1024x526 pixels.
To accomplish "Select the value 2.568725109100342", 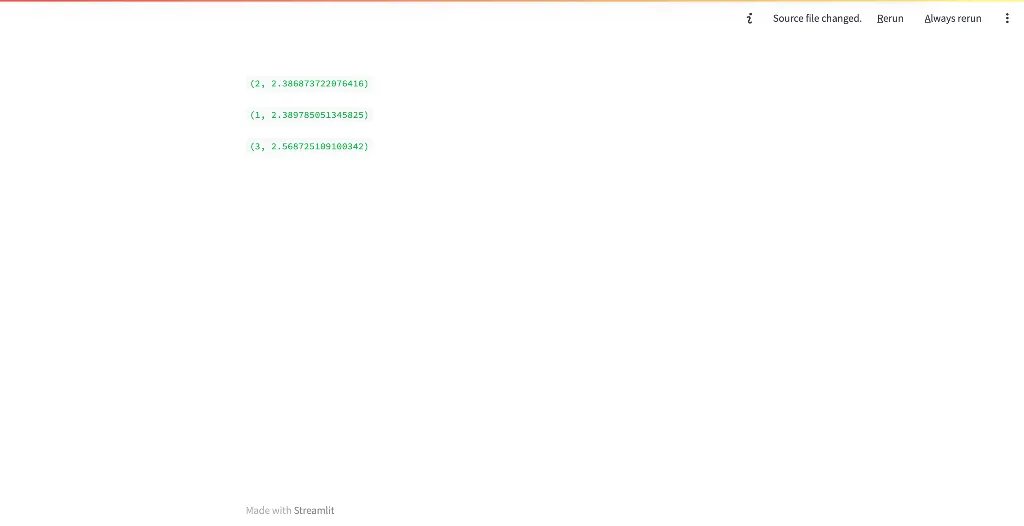I will (317, 147).
